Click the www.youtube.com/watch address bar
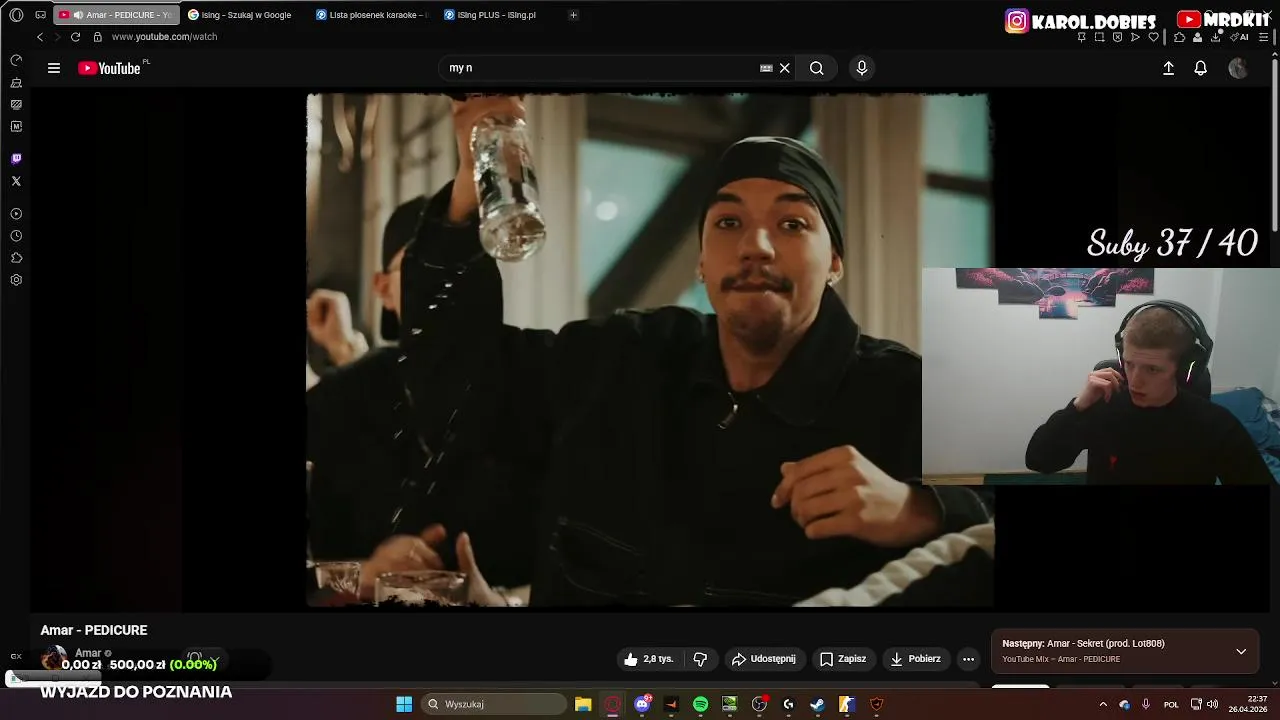The image size is (1280, 720). click(164, 37)
